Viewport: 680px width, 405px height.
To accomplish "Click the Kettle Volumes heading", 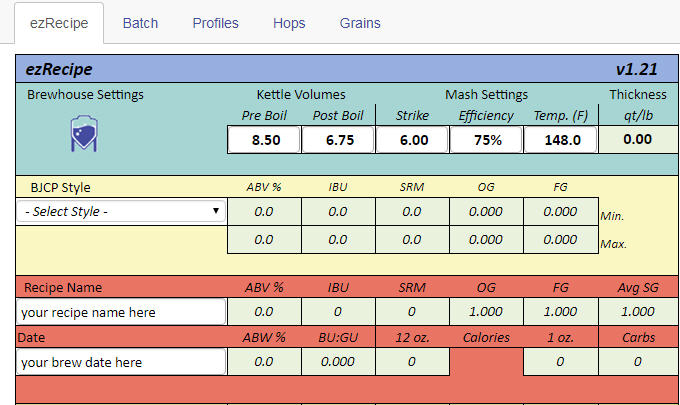I will coord(301,95).
